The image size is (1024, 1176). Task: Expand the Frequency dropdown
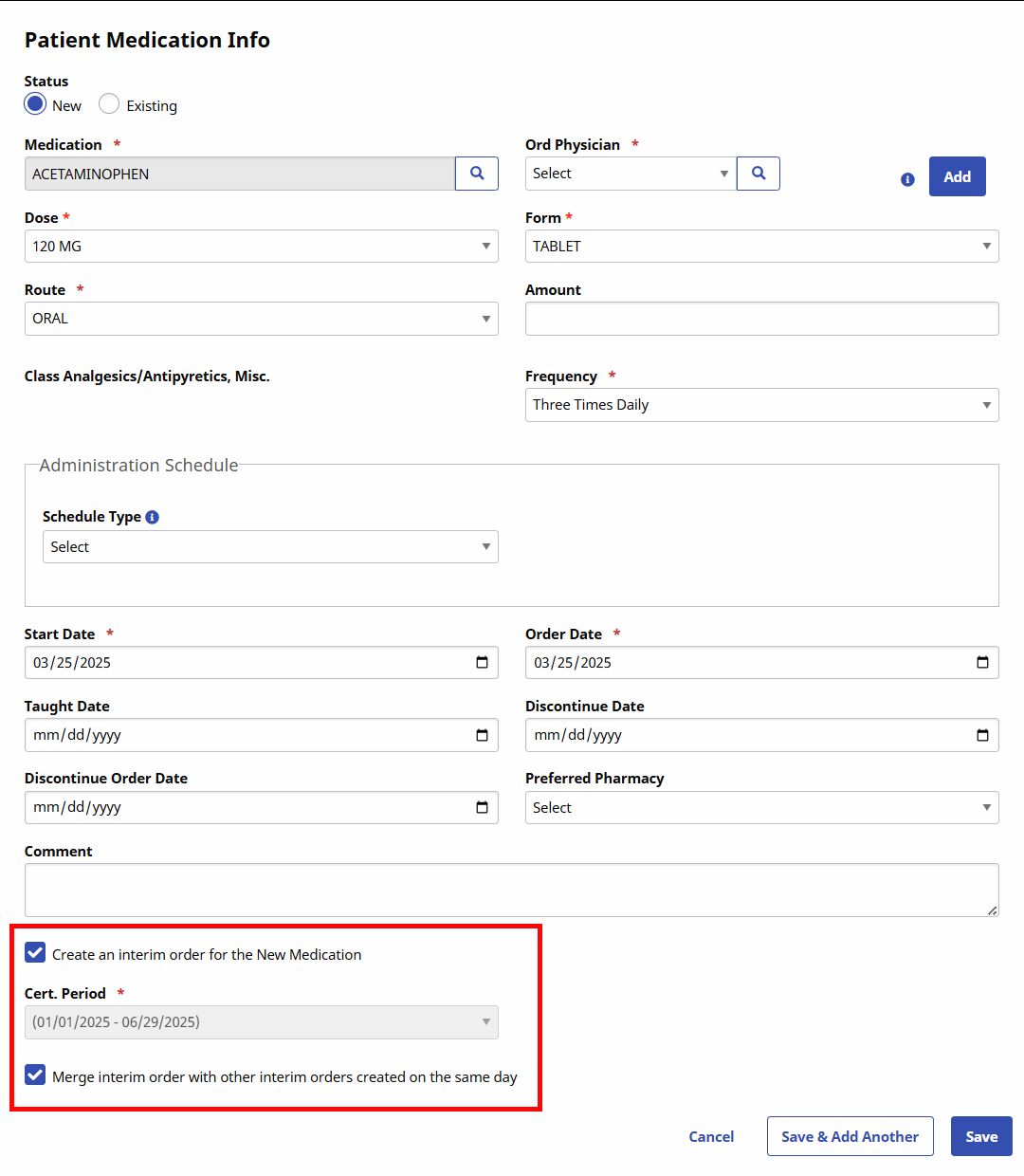(x=761, y=405)
